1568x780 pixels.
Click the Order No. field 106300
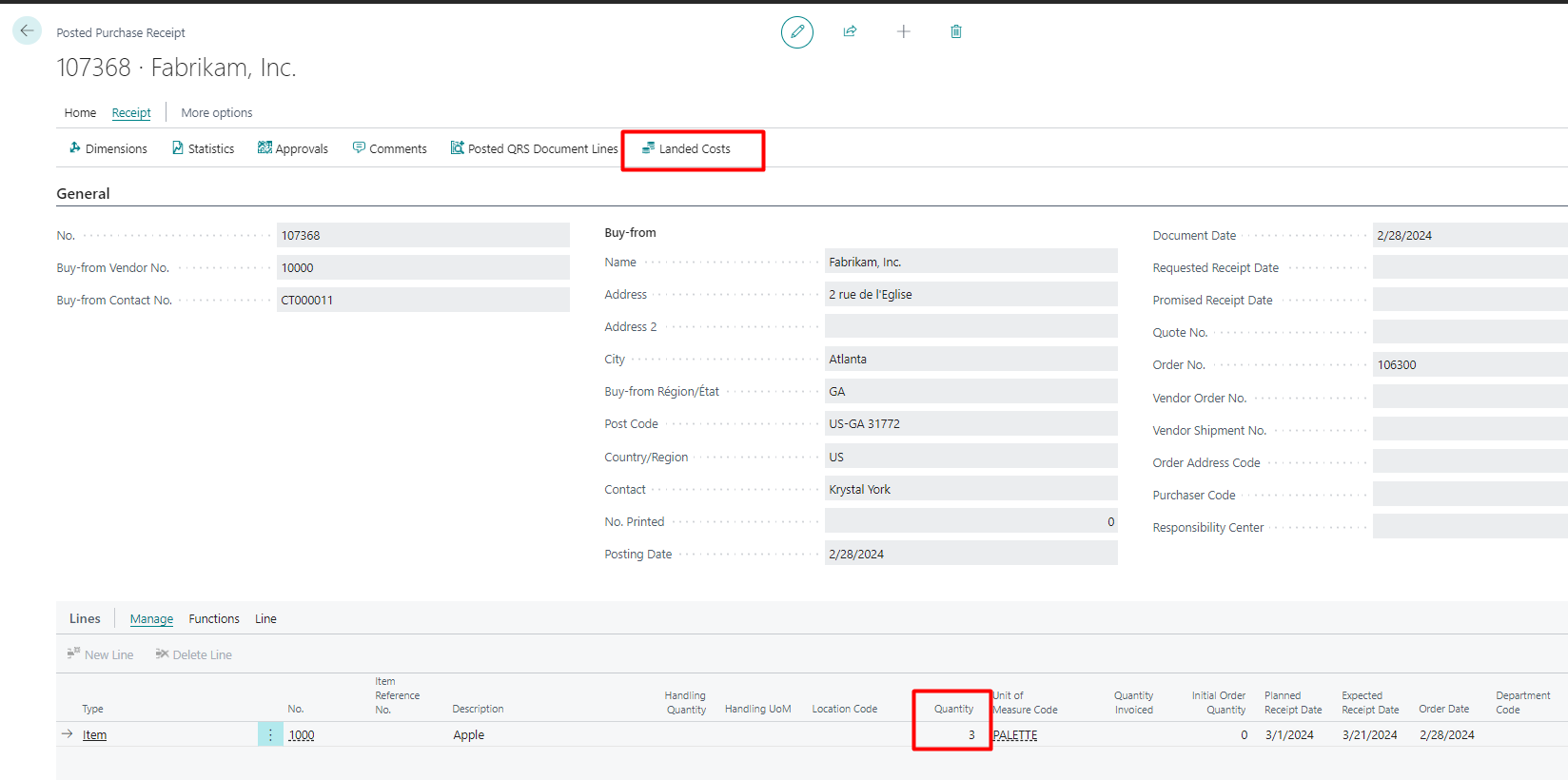pos(1465,364)
